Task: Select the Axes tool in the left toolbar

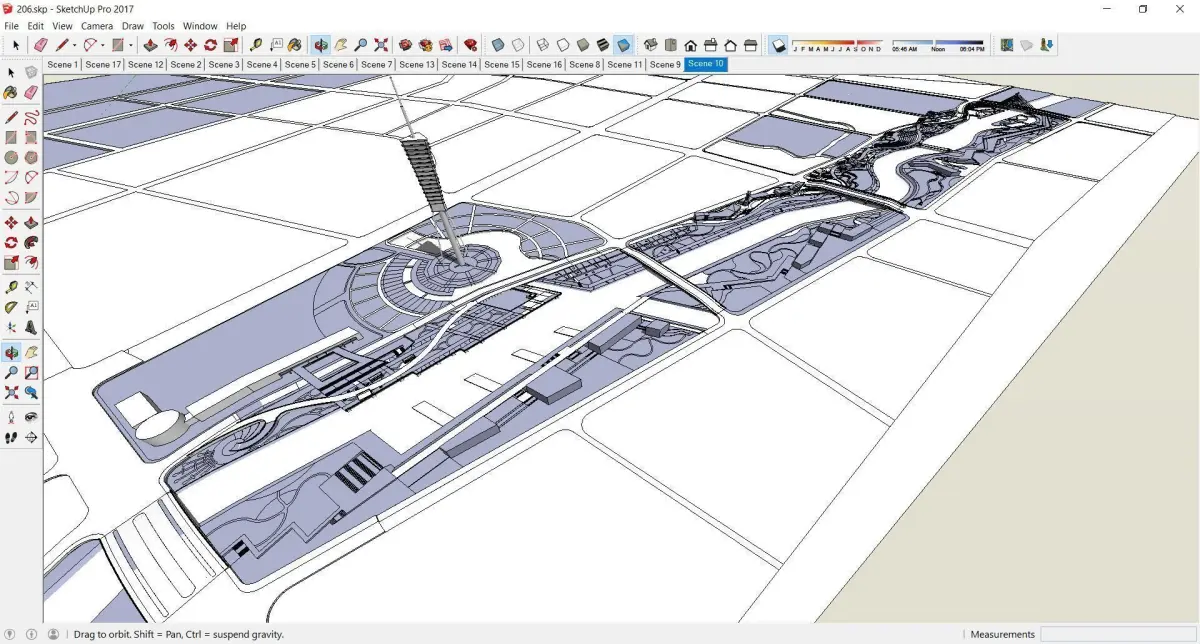Action: click(x=11, y=327)
